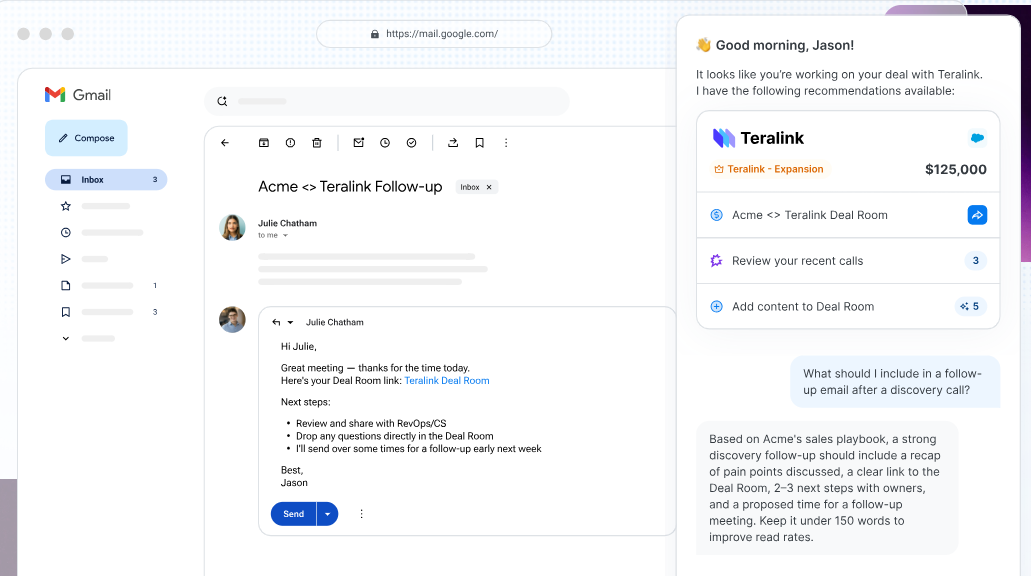
Task: Snooze email with toolbar clock icon
Action: tap(385, 143)
